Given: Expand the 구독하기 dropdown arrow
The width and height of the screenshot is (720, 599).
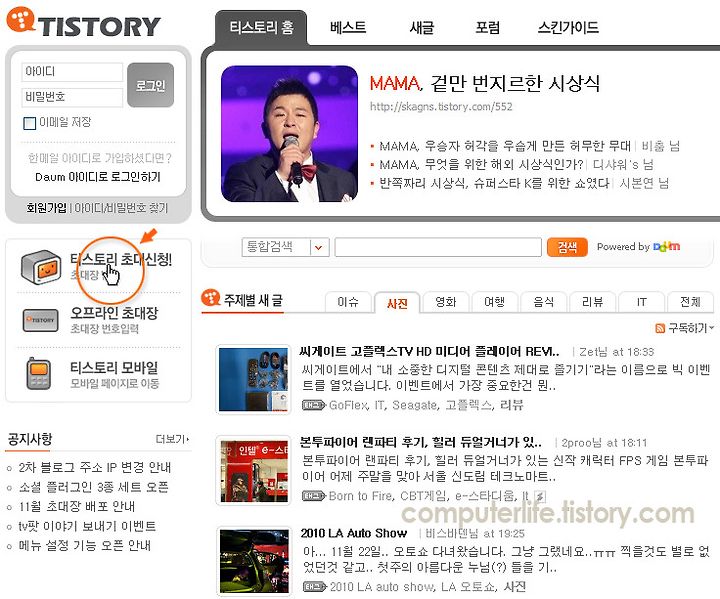Looking at the screenshot, I should [711, 328].
